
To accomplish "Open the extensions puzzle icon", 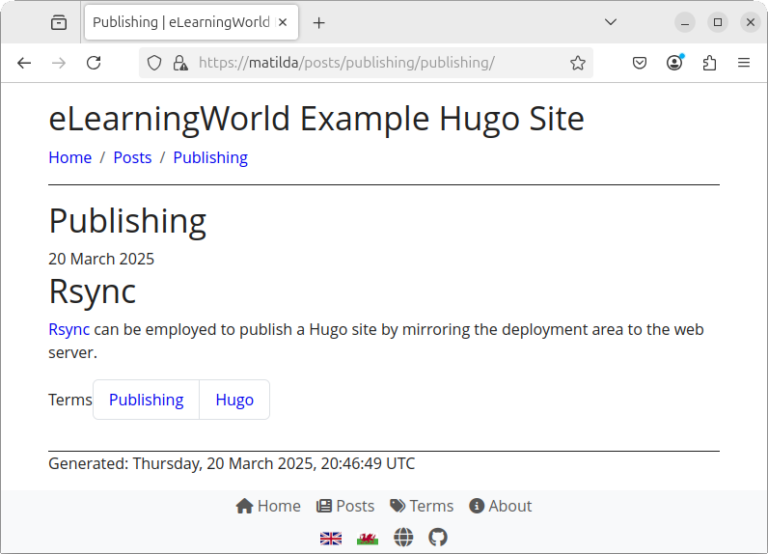I will (x=709, y=63).
